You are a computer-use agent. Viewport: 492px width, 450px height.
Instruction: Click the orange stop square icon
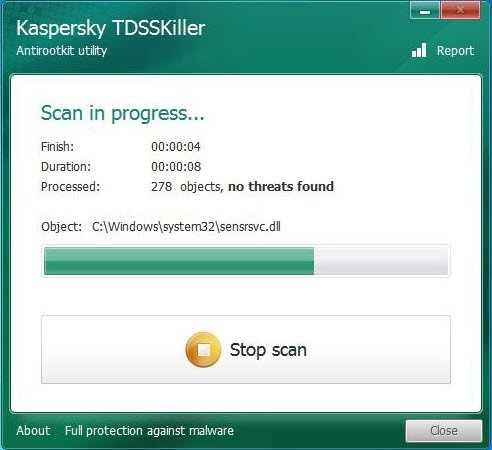pyautogui.click(x=203, y=350)
